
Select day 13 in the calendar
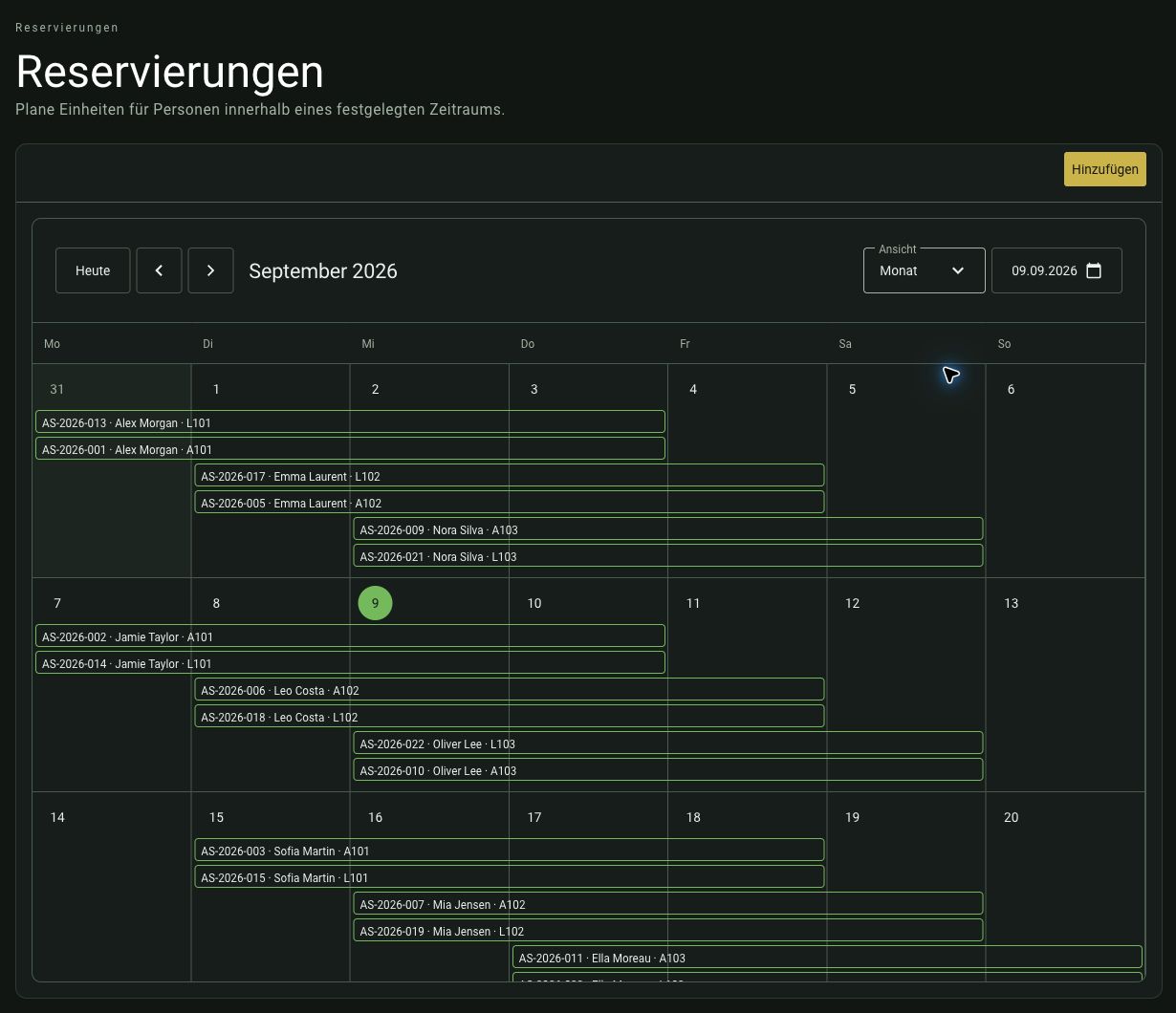pyautogui.click(x=1011, y=603)
